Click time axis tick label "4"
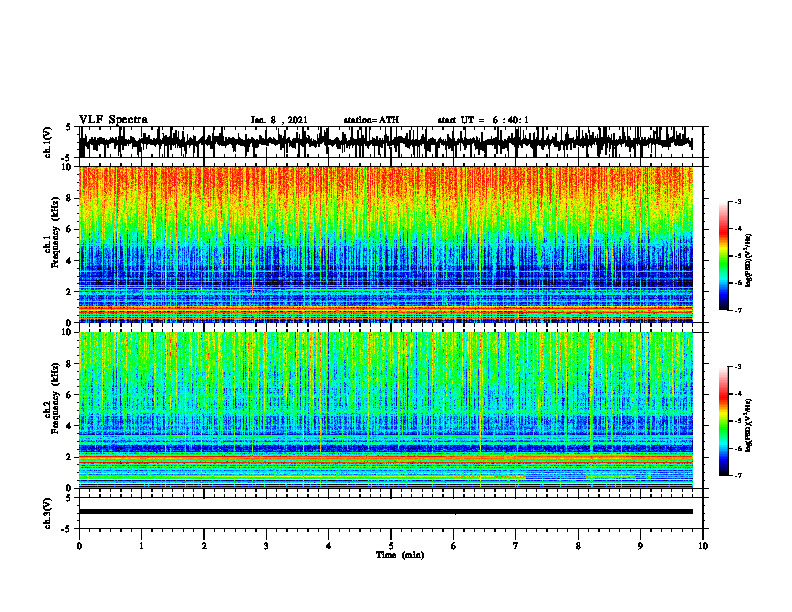 [329, 546]
